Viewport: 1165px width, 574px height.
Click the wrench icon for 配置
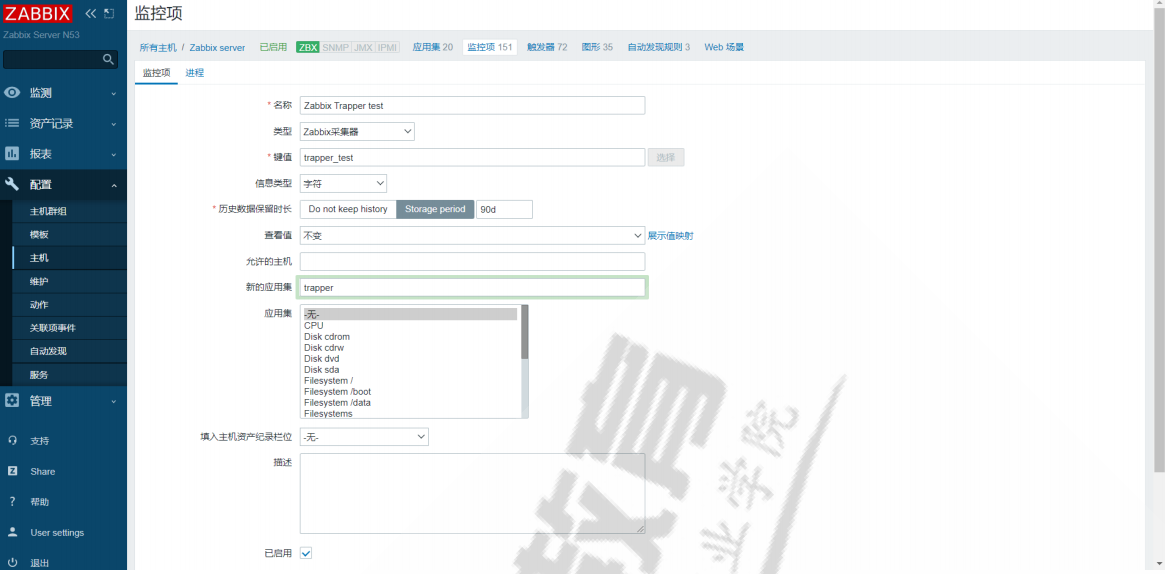(x=12, y=184)
